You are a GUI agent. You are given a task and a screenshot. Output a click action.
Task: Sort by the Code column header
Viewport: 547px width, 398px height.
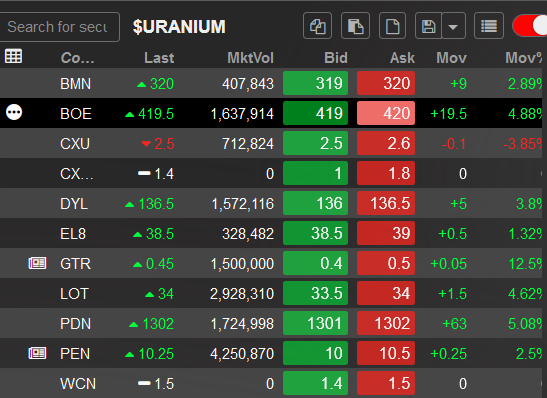pyautogui.click(x=77, y=58)
